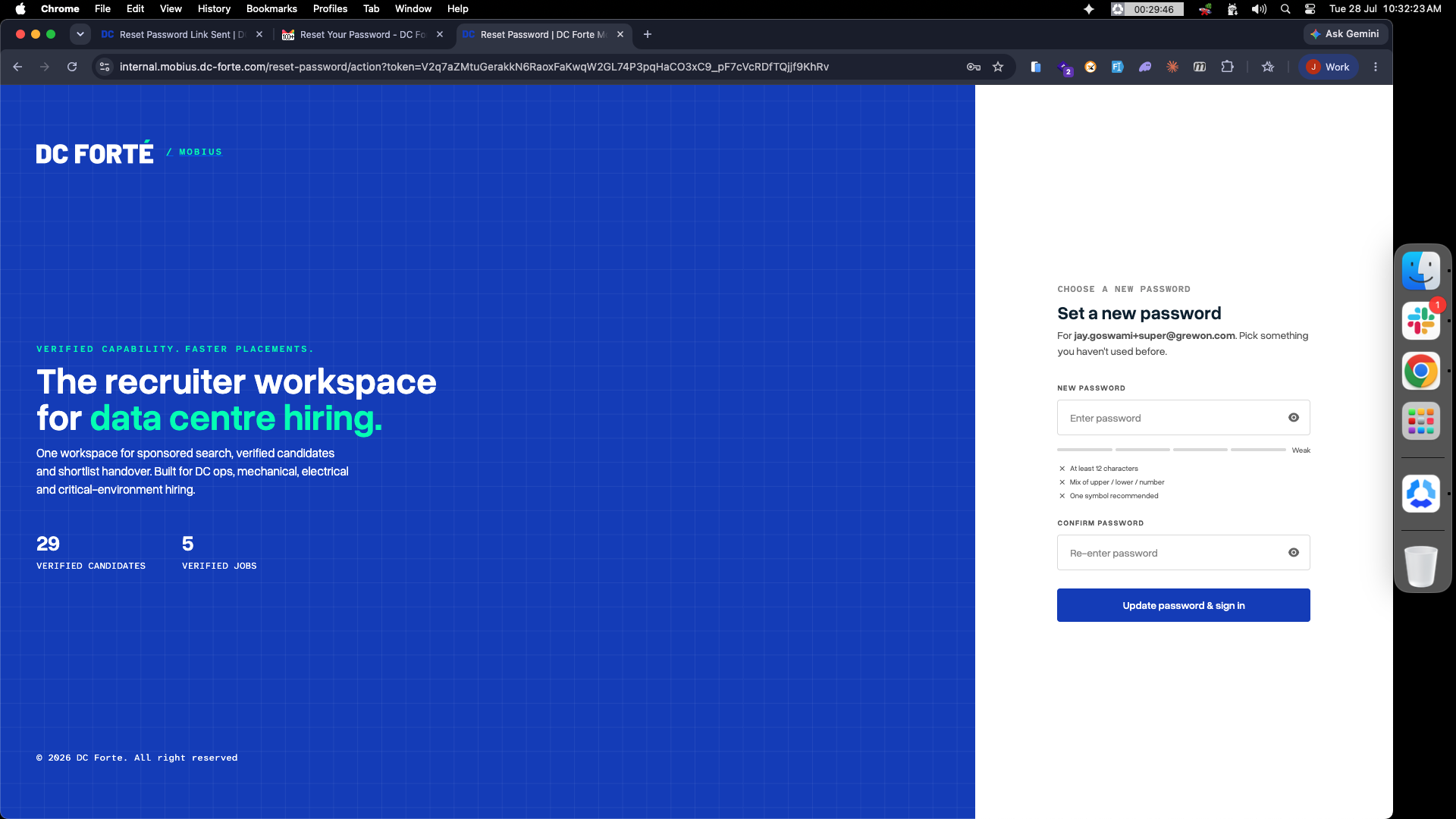Screen dimensions: 1456x819
Task: Open Chrome's three-dot menu
Action: [x=1376, y=67]
